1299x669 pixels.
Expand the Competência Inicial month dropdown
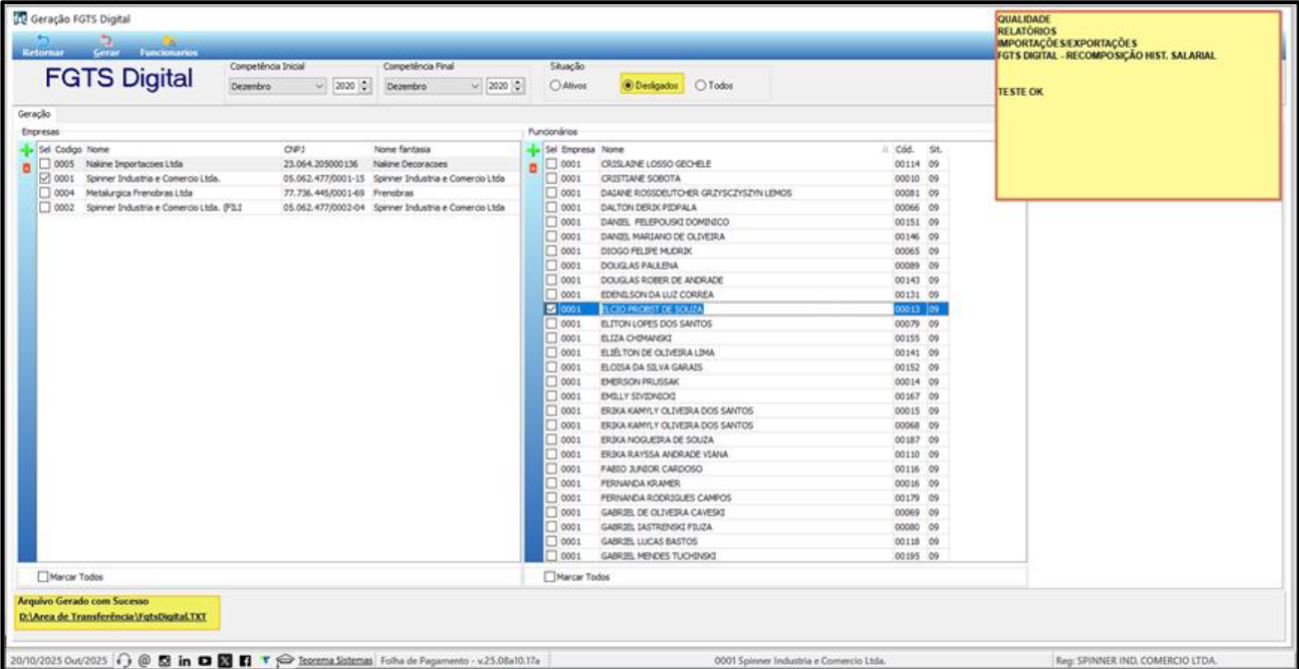click(319, 87)
